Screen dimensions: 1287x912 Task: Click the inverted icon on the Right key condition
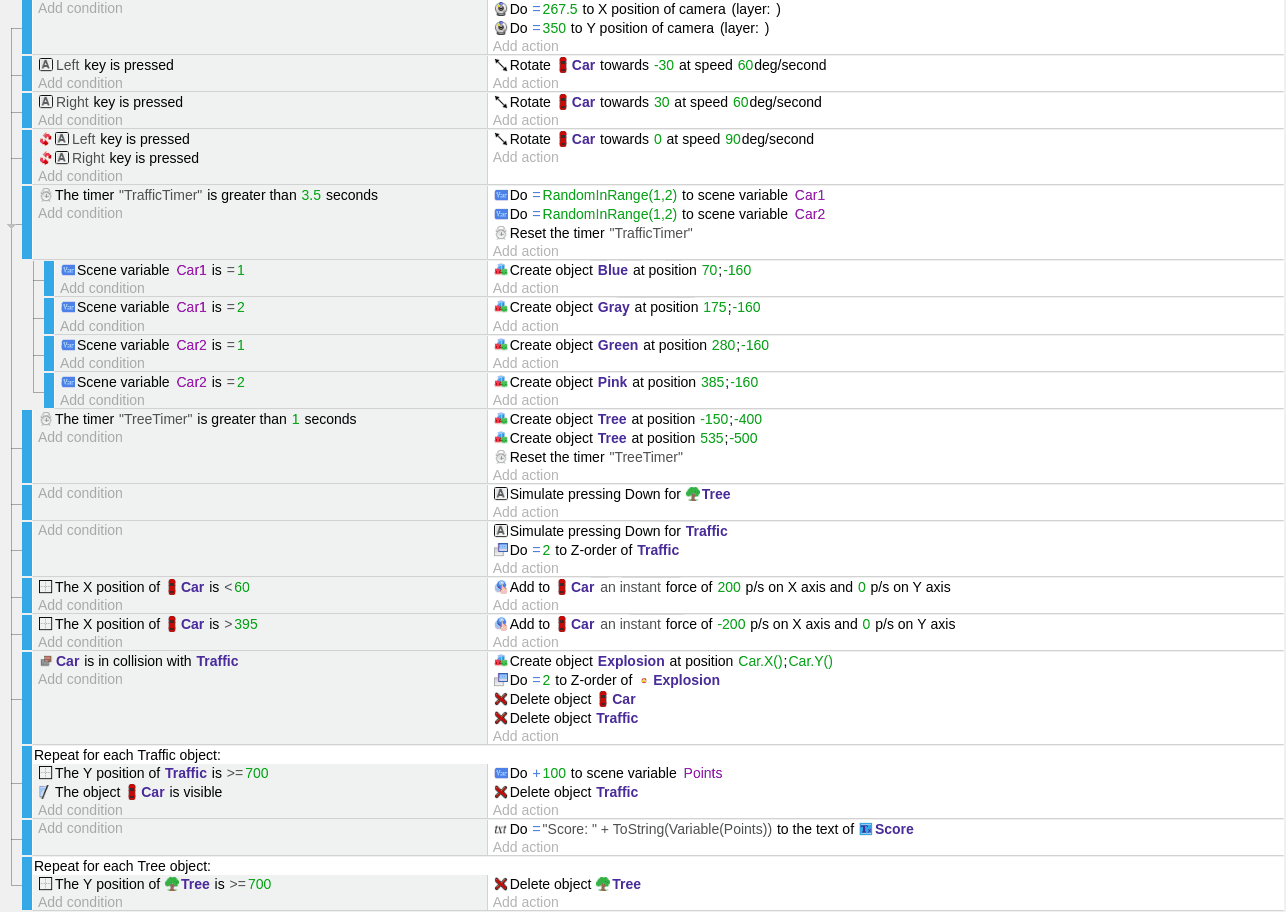pos(45,158)
